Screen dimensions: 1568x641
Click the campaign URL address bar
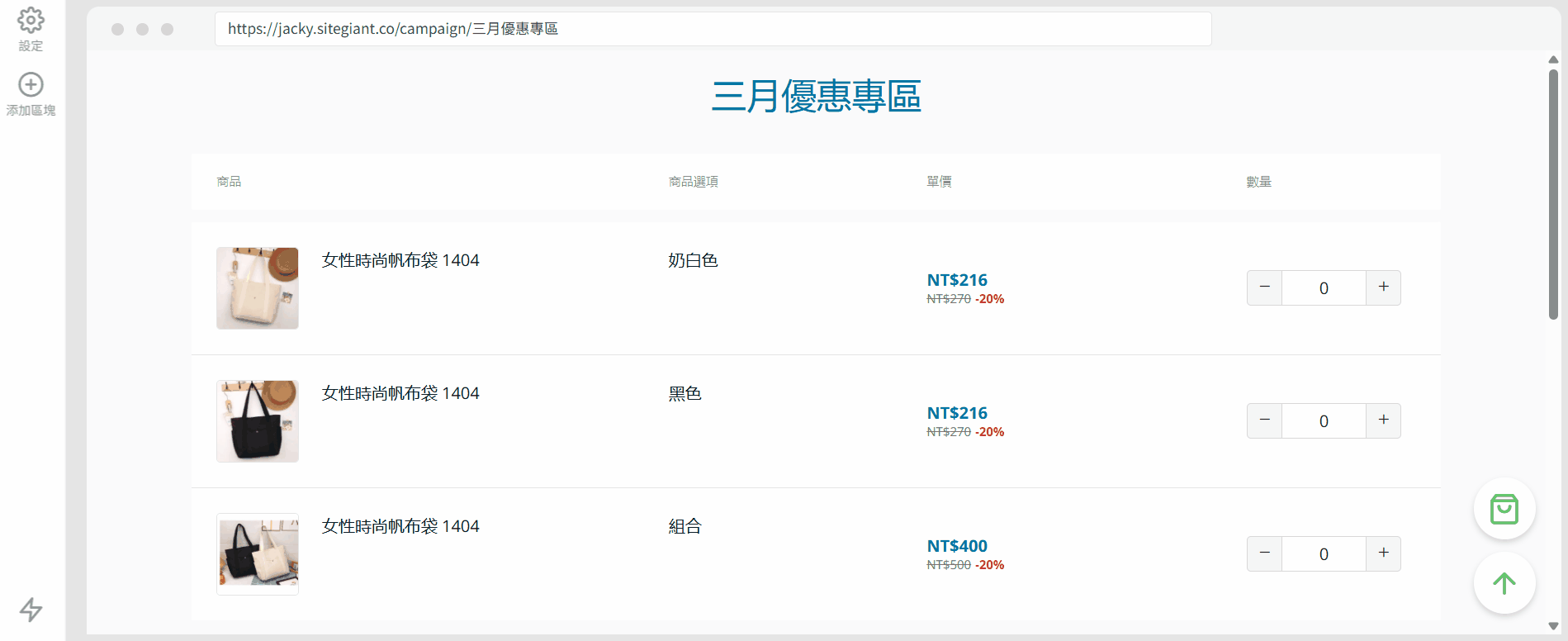tap(712, 29)
